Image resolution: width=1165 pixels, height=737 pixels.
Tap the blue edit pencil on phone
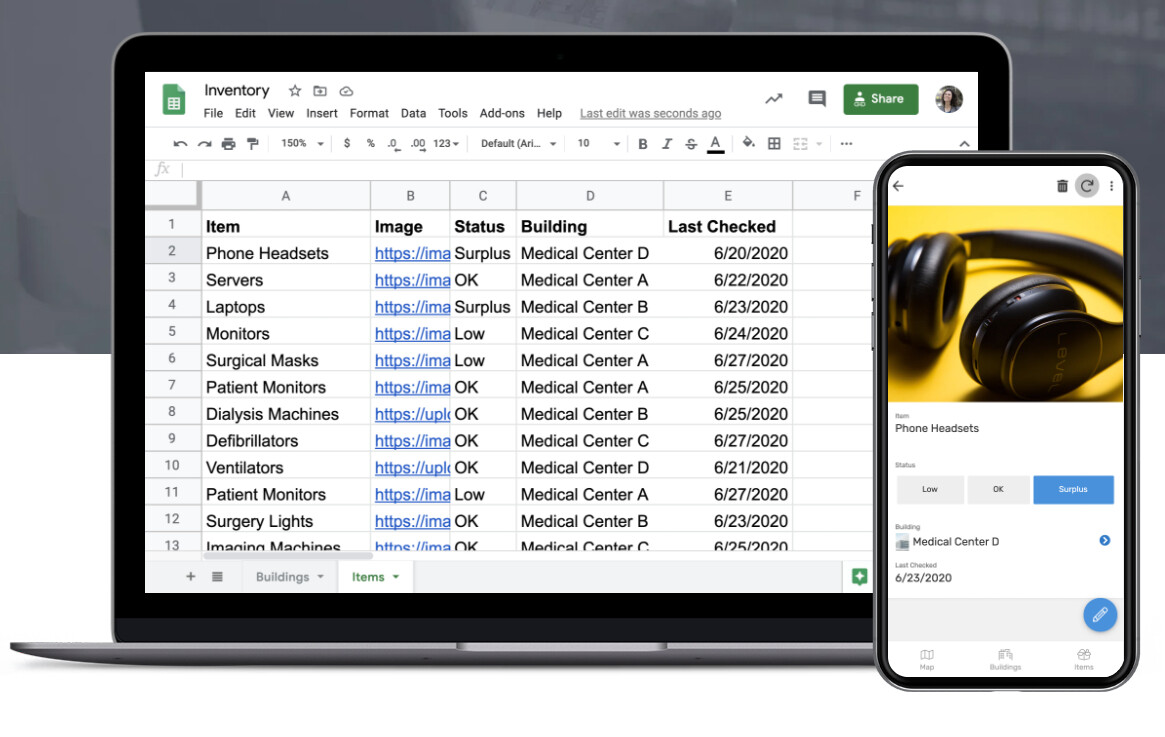click(1099, 615)
